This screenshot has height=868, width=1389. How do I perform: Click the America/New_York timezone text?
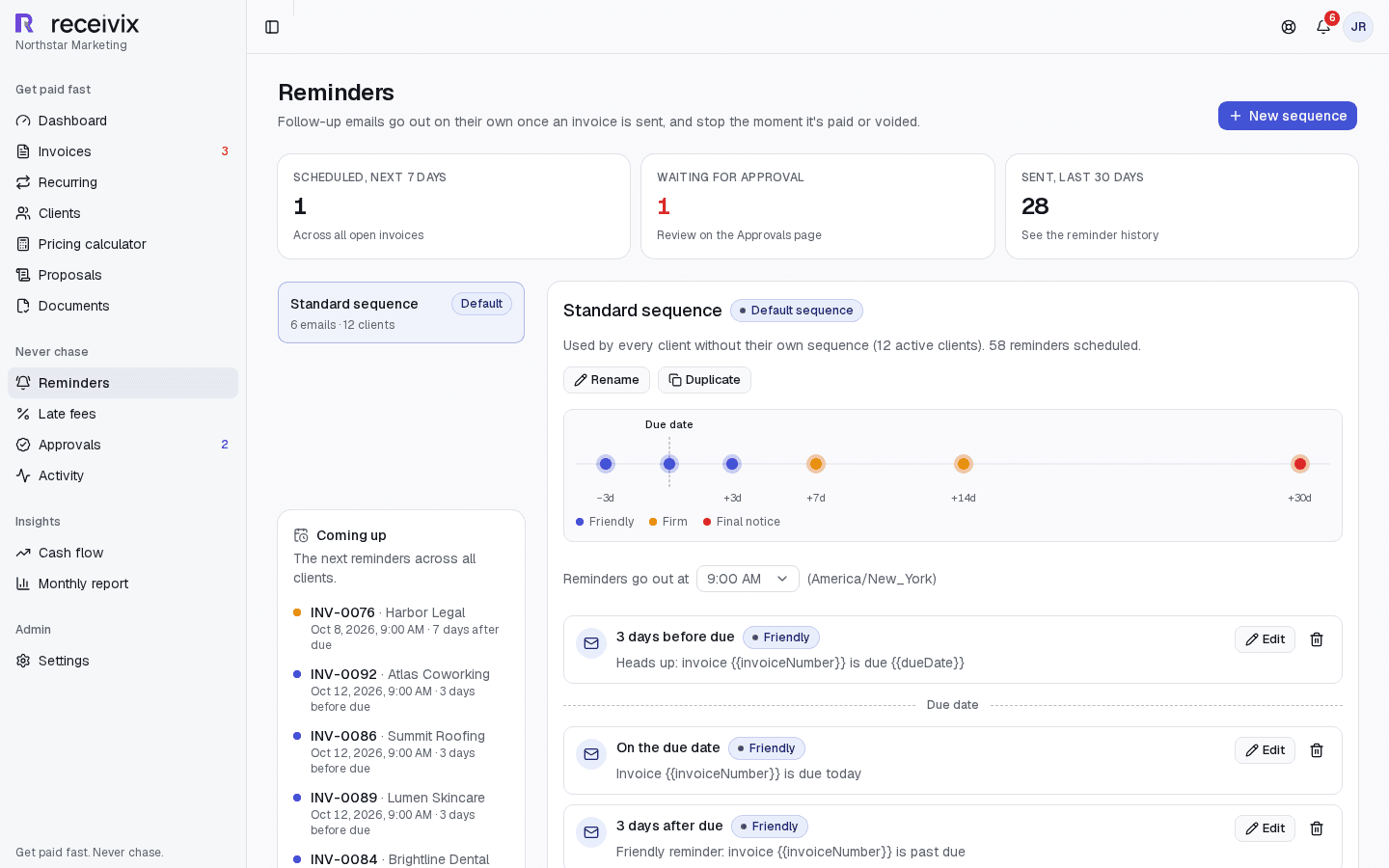point(872,579)
